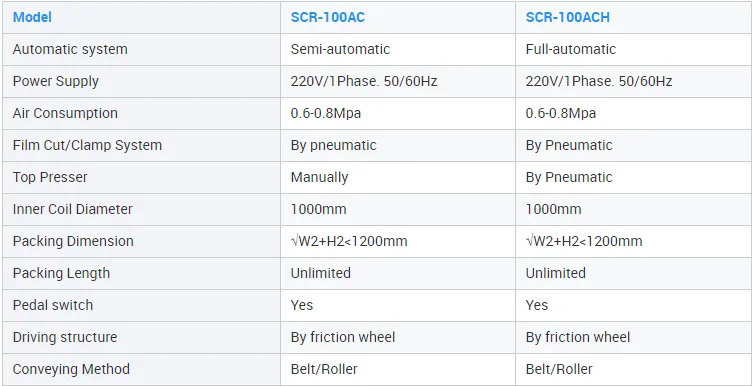Click the Packing Dimension row label
Viewport: 753px width, 386px height.
[142, 241]
